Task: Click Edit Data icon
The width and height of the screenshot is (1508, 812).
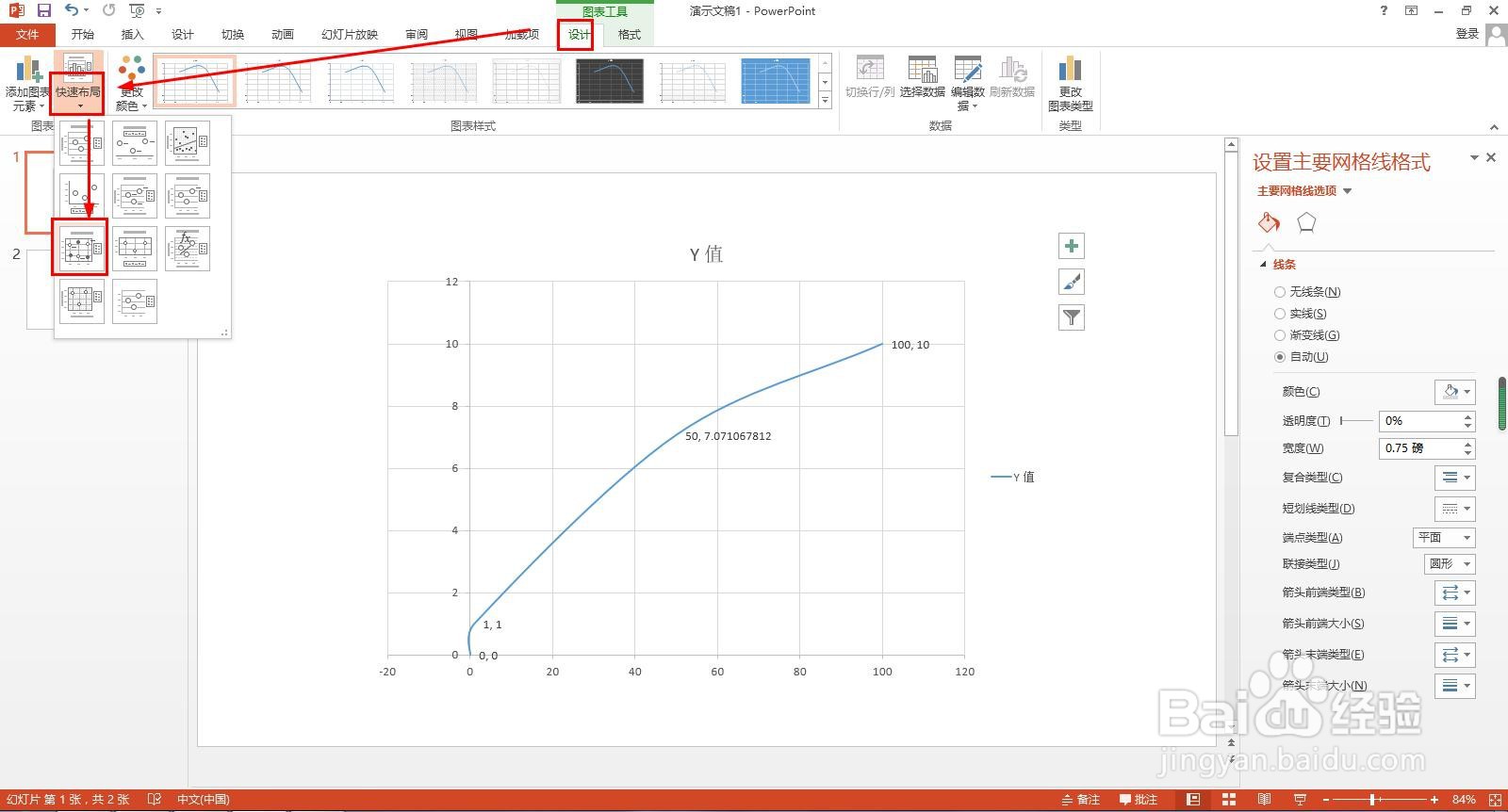Action: click(968, 84)
